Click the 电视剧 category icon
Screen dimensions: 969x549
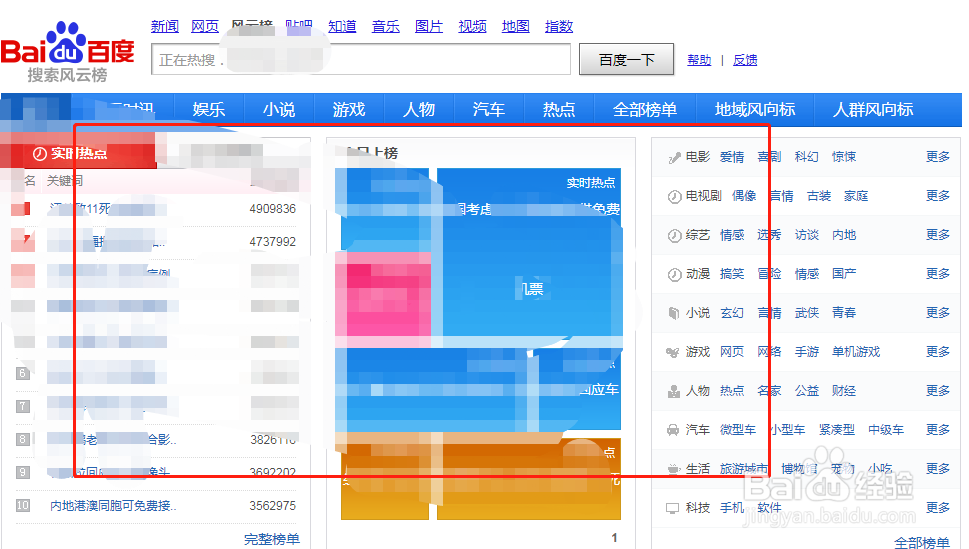674,197
